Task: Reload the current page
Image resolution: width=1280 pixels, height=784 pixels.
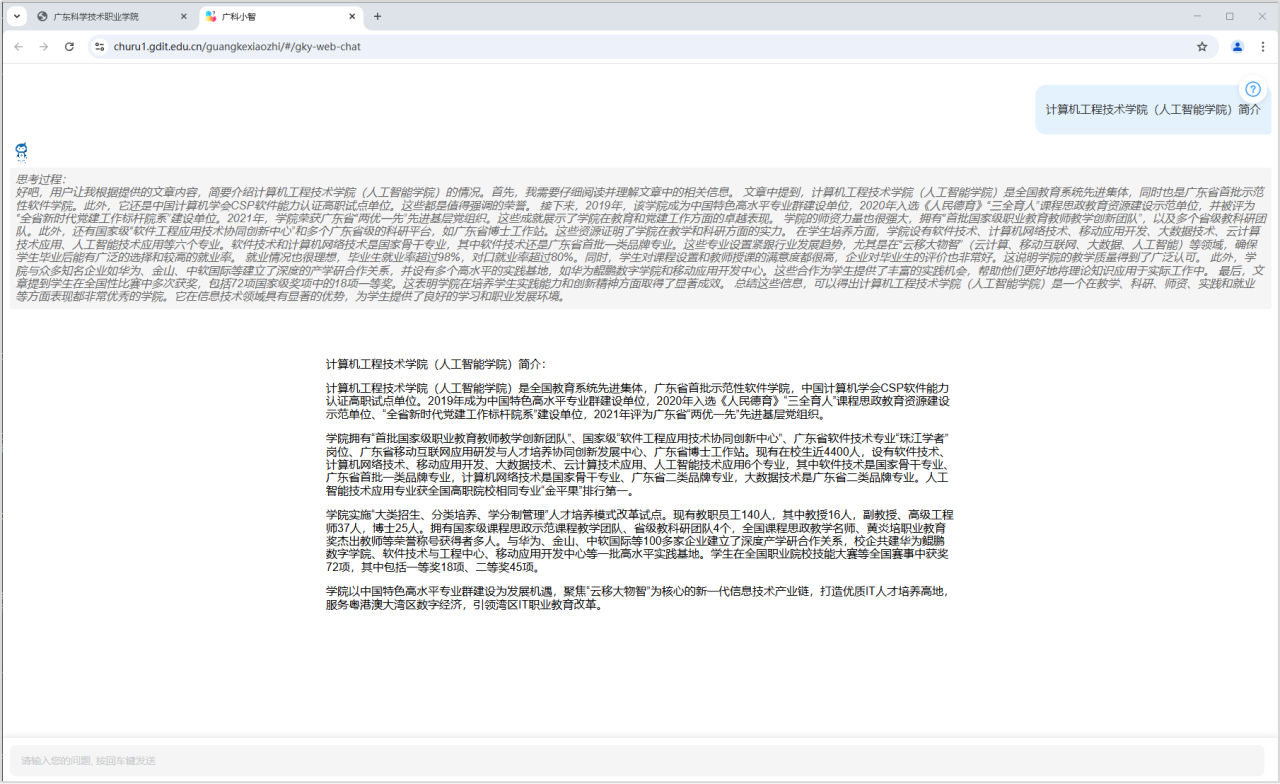Action: pyautogui.click(x=69, y=46)
